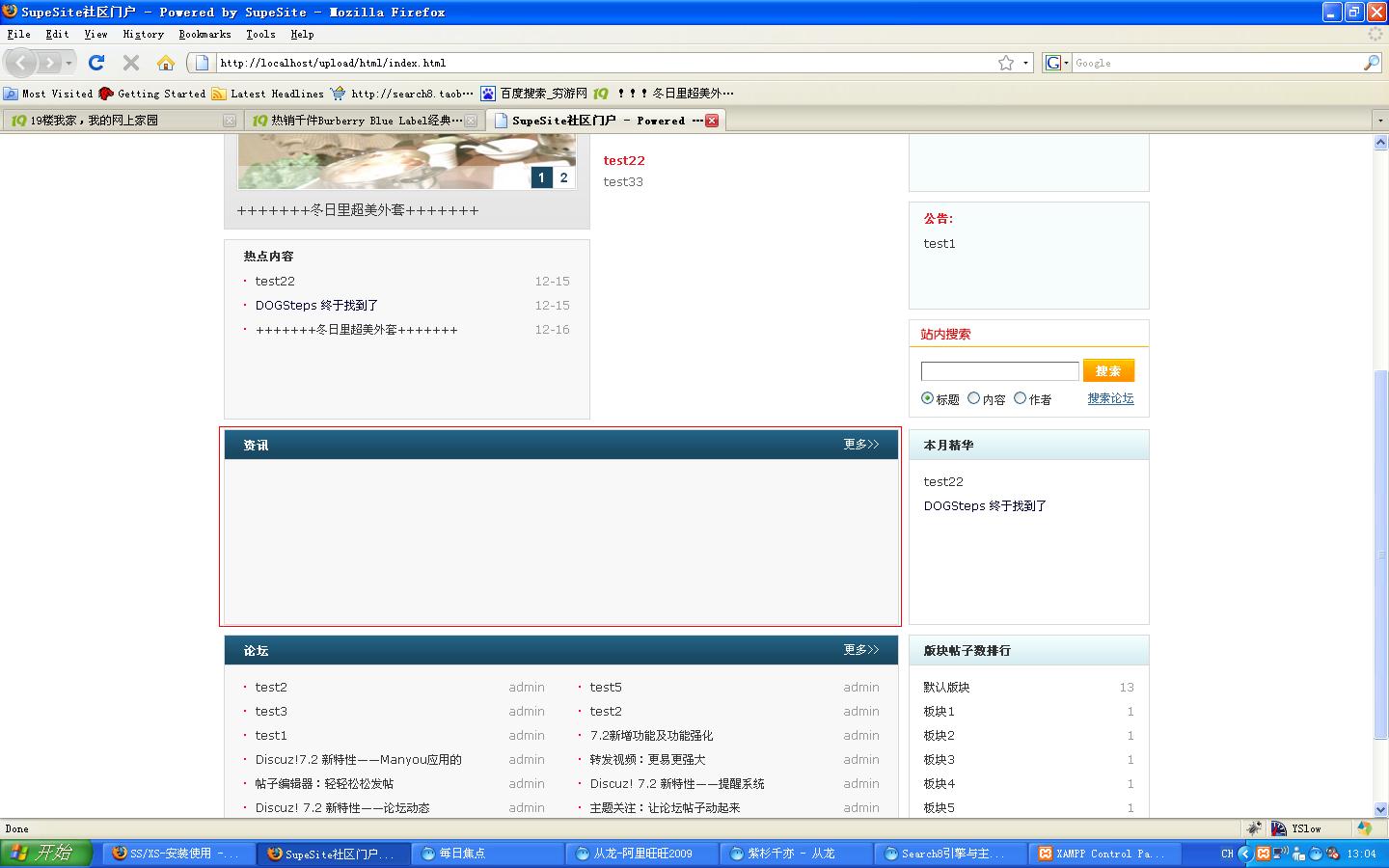
Task: Go forward with the Forward arrow button
Action: [49, 63]
